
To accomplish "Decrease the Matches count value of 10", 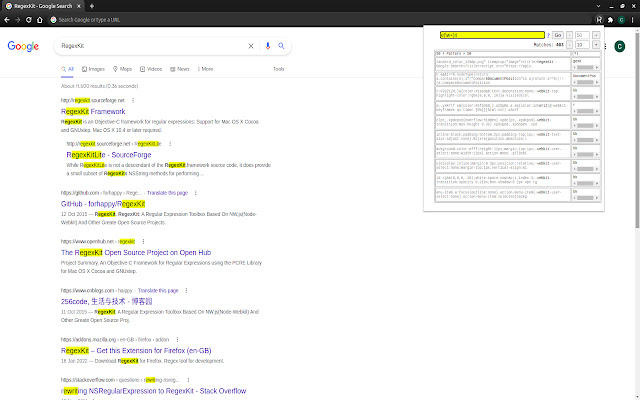I will pos(569,45).
